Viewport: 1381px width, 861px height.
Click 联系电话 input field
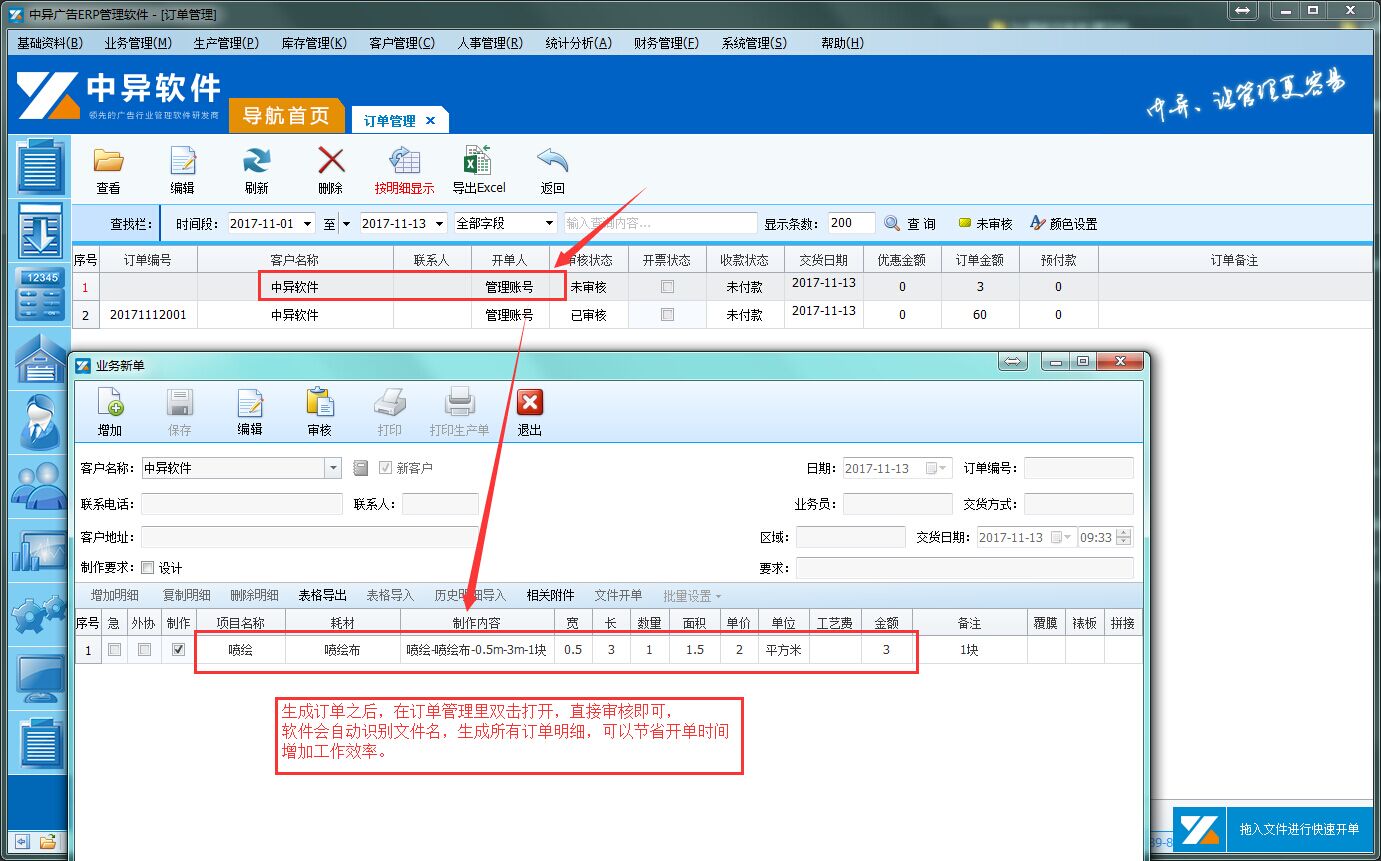(x=241, y=504)
